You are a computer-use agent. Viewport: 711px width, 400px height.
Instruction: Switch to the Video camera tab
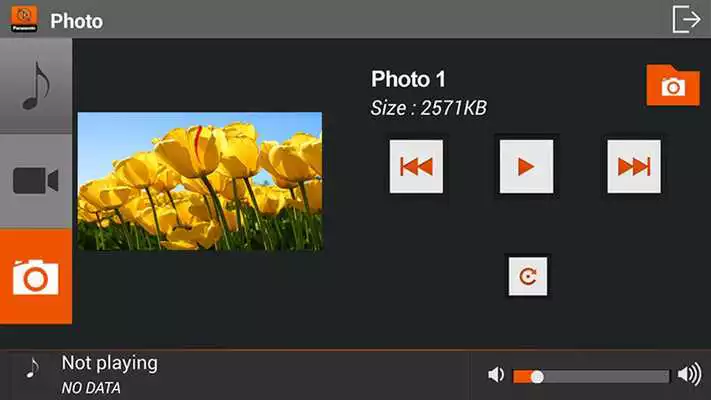coord(36,181)
